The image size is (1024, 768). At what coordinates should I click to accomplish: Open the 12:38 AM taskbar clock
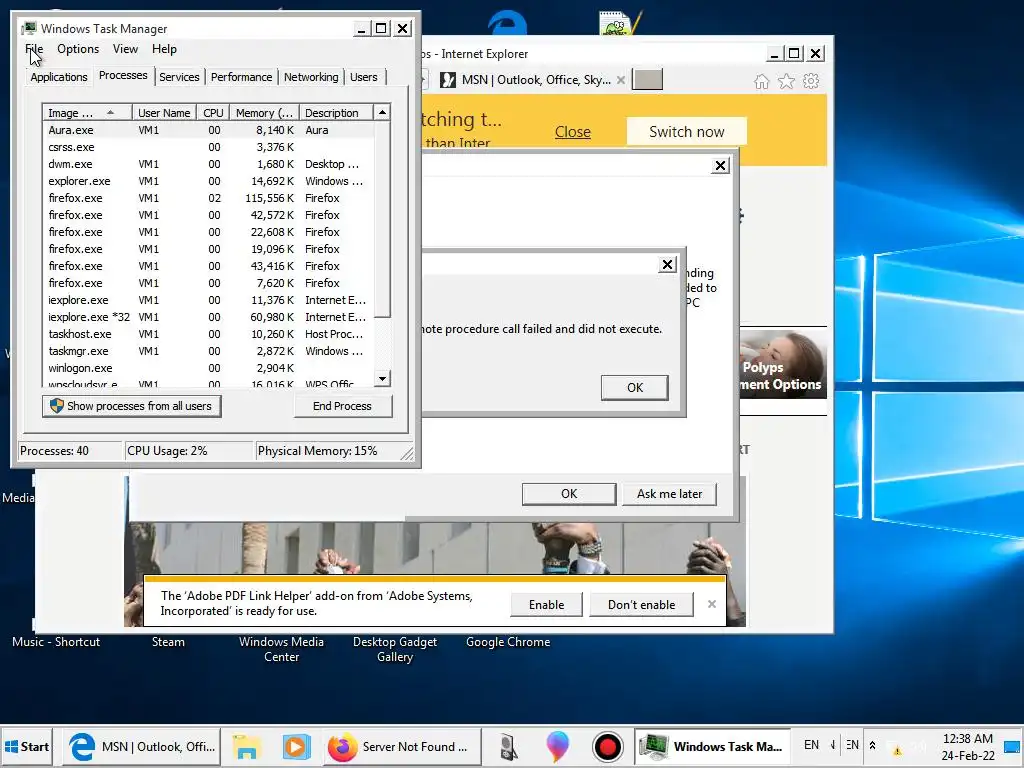tap(968, 747)
